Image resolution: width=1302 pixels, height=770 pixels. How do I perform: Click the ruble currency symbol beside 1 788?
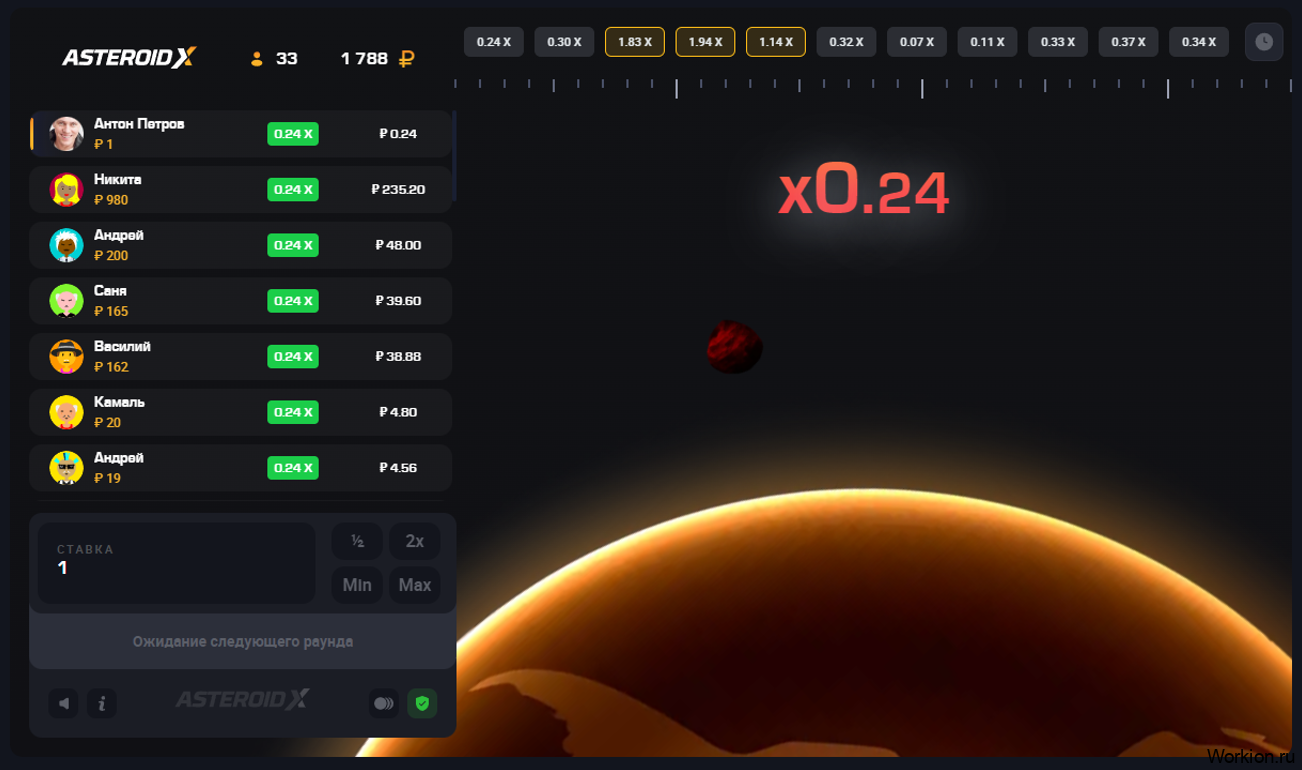(x=406, y=59)
